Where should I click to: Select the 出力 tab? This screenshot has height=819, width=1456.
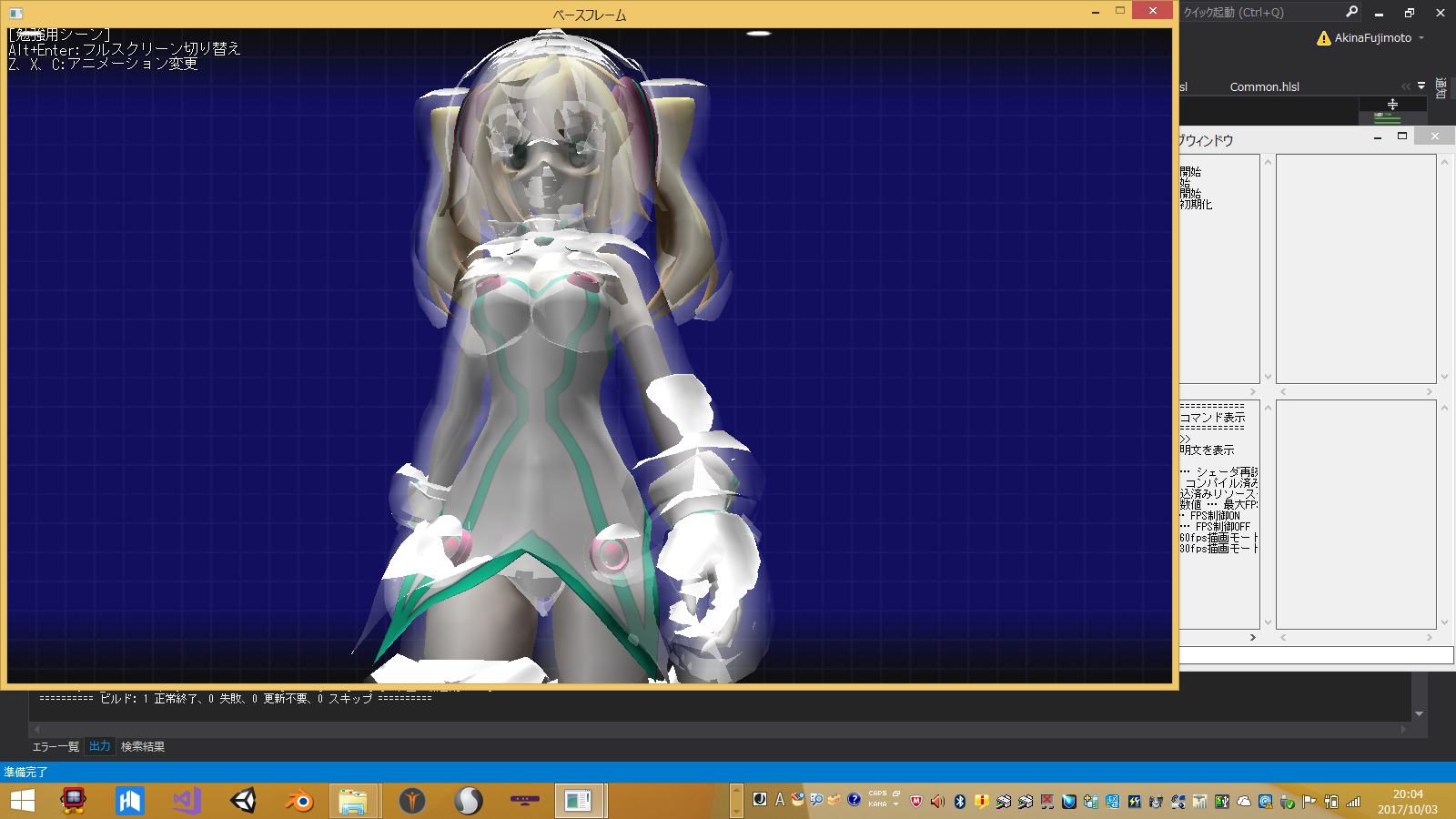[x=99, y=746]
